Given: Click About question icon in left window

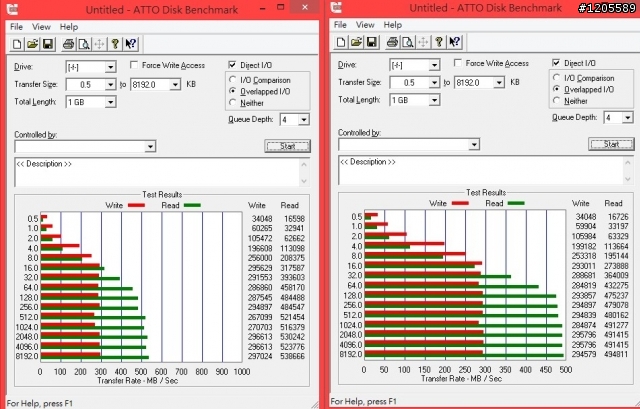Looking at the screenshot, I should [x=115, y=44].
